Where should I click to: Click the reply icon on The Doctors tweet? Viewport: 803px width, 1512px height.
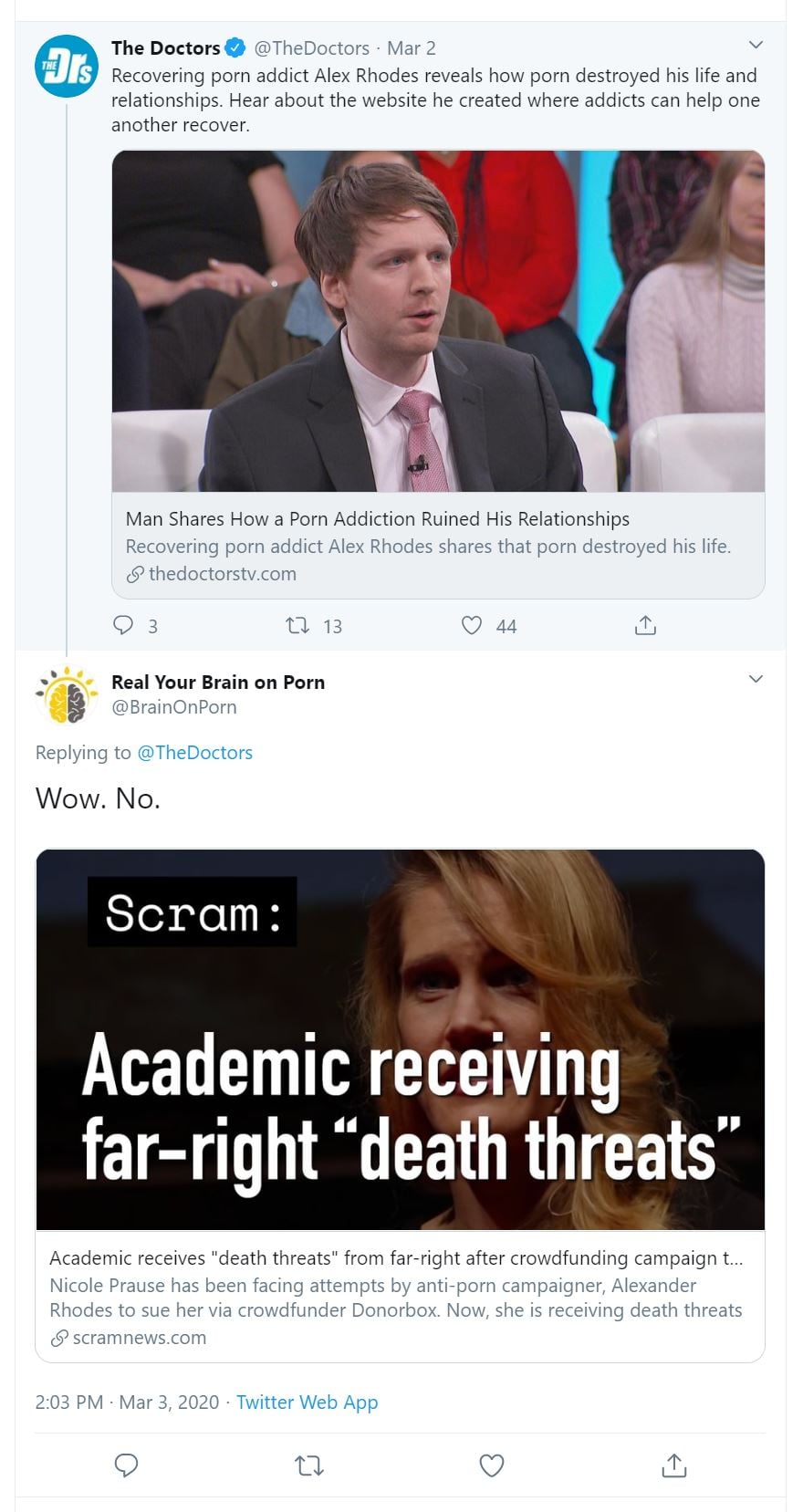(x=123, y=625)
